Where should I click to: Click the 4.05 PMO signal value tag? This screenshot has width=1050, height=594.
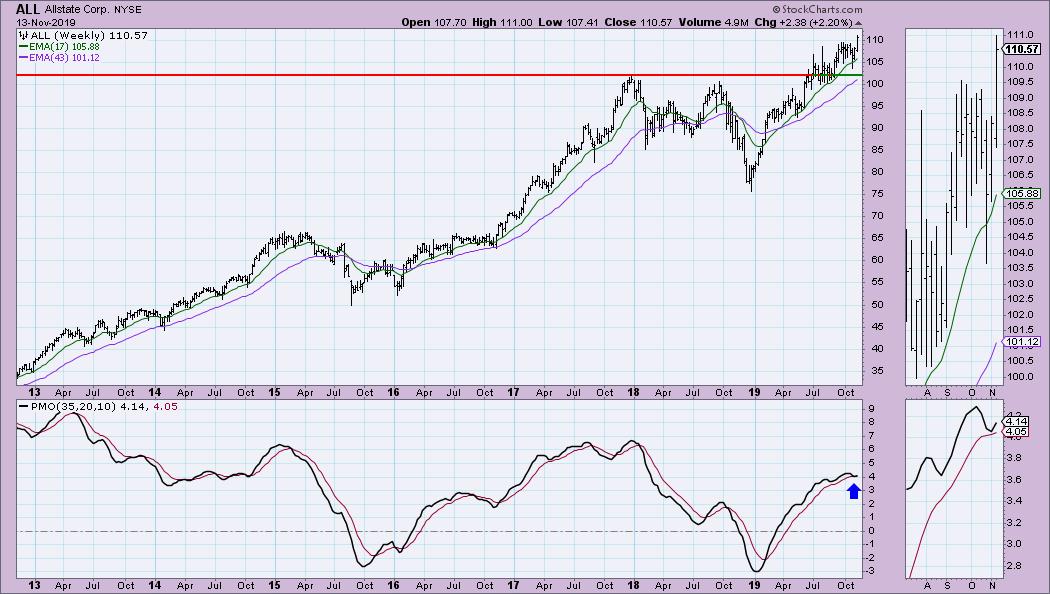click(1017, 431)
